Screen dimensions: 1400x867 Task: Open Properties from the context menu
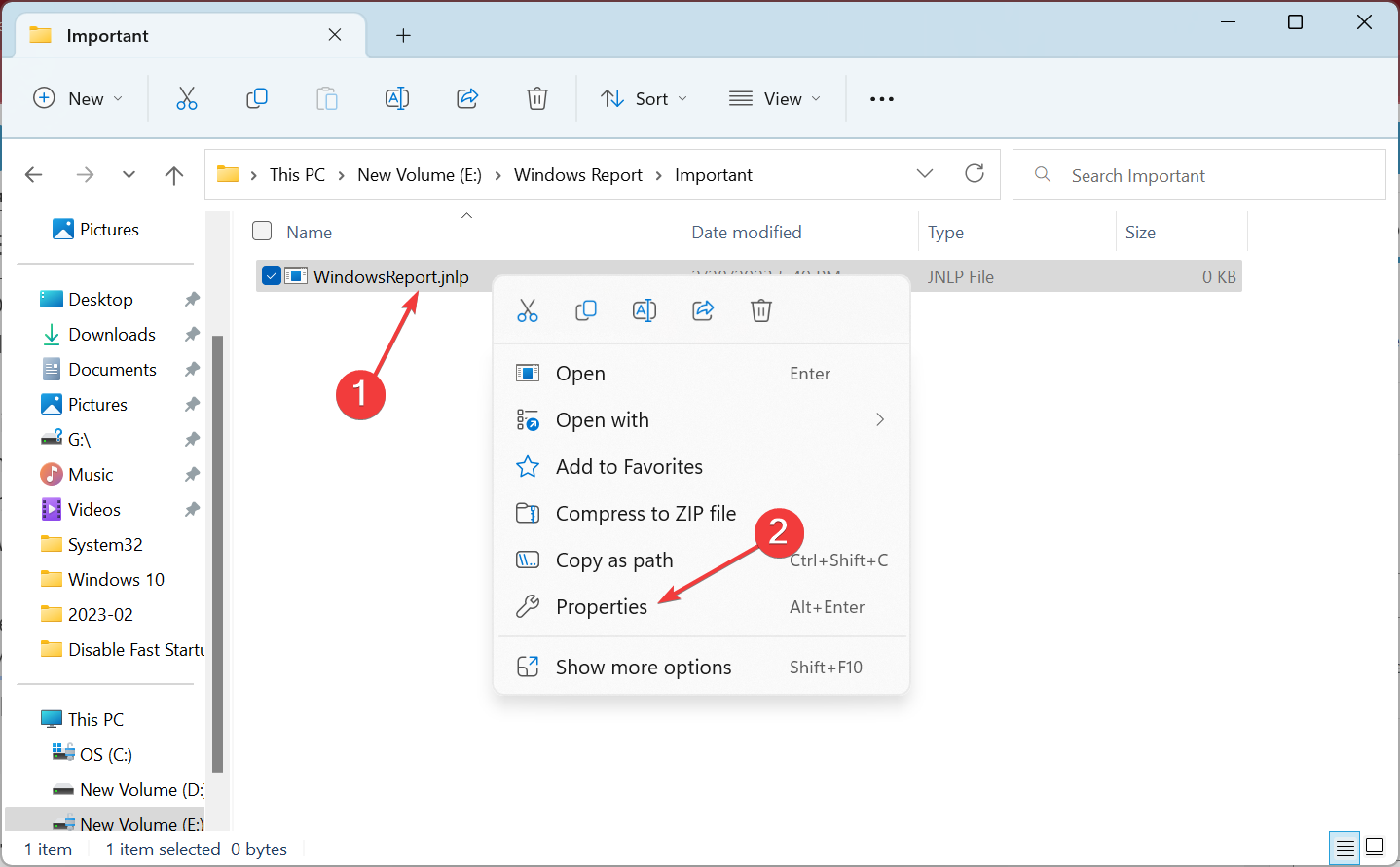[701, 607]
